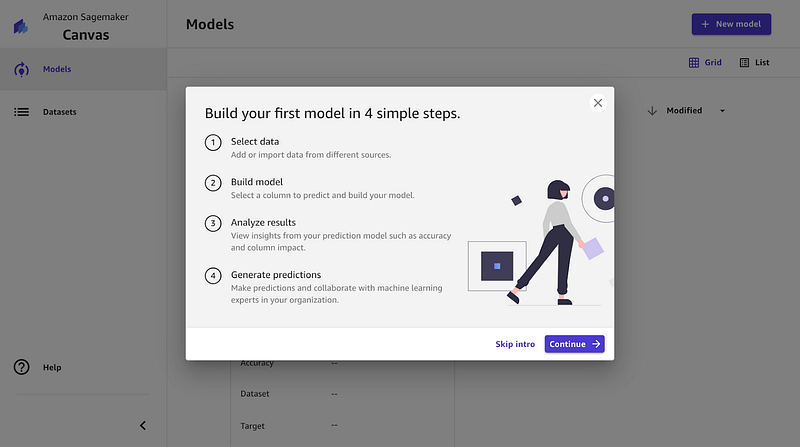Screen dimensions: 800x447
Task: Select the Generate predictions step title
Action: (276, 274)
